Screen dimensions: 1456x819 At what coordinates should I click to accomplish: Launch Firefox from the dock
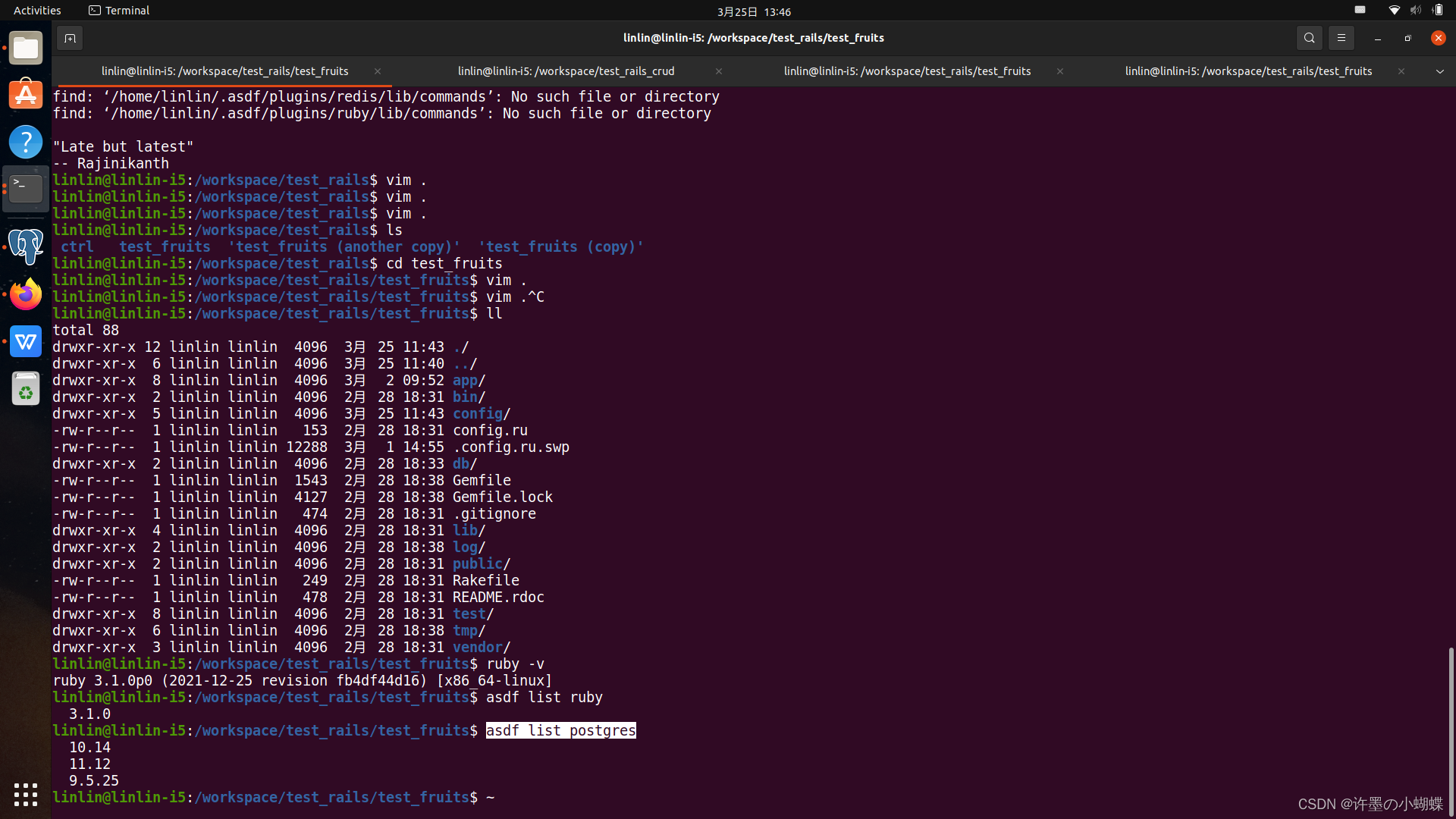(26, 294)
